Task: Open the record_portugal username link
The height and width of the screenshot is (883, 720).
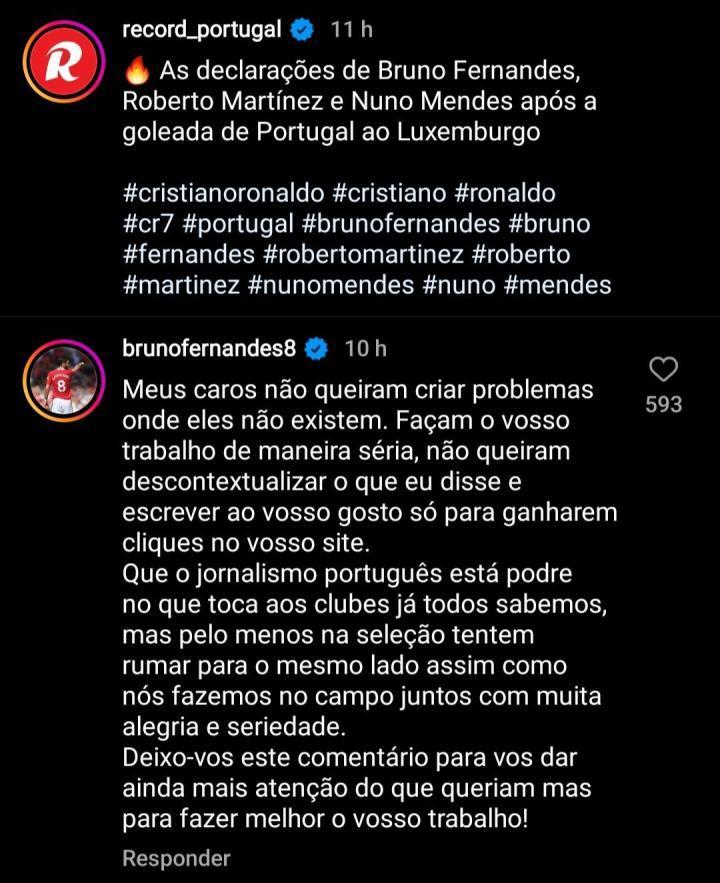Action: tap(201, 30)
